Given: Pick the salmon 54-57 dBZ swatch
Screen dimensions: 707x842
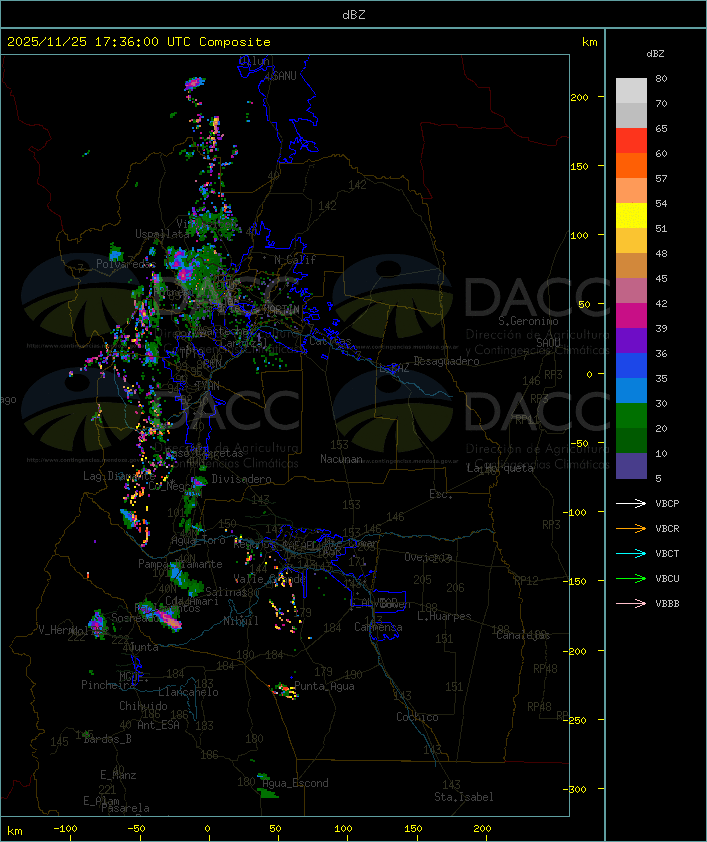Looking at the screenshot, I should tap(631, 191).
